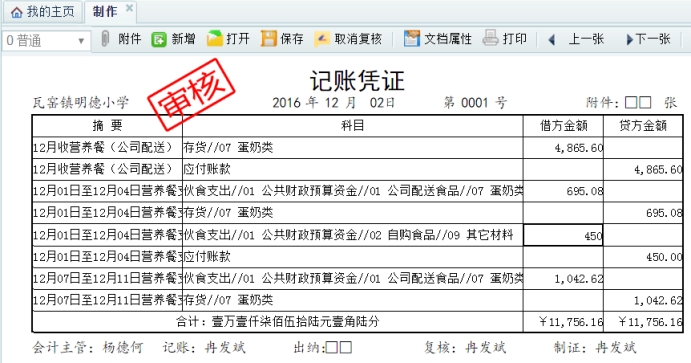Click the school name 瓦窑镇明德小学
Viewport: 691px width, 363px height.
click(81, 103)
